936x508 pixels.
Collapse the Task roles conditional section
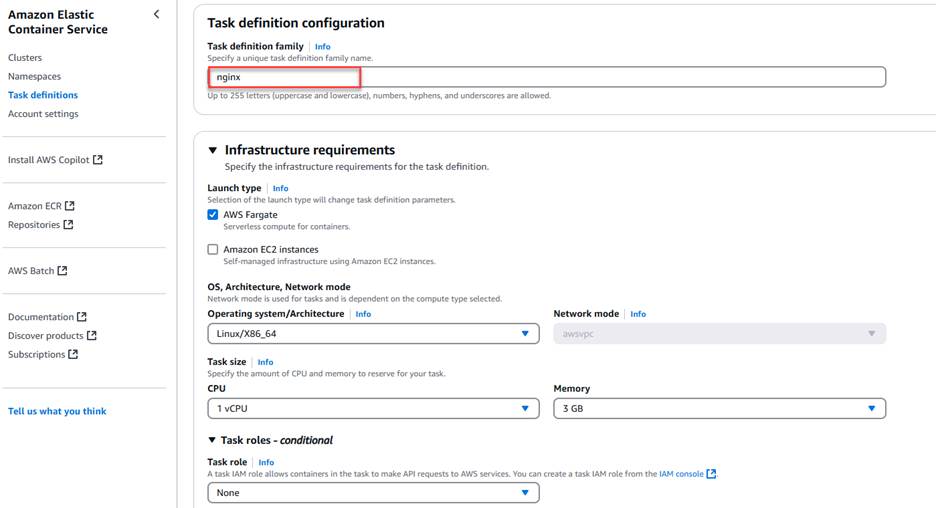coord(211,440)
